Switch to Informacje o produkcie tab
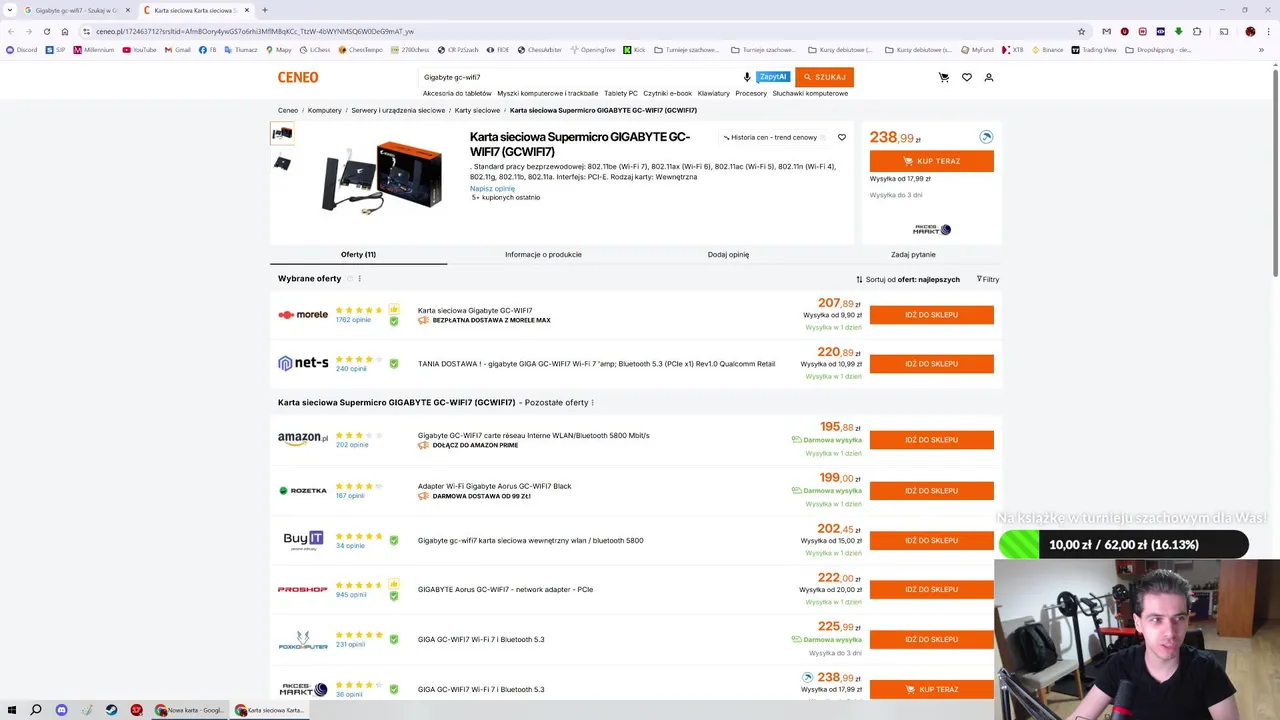Screen dimensions: 1280x720 coord(543,254)
